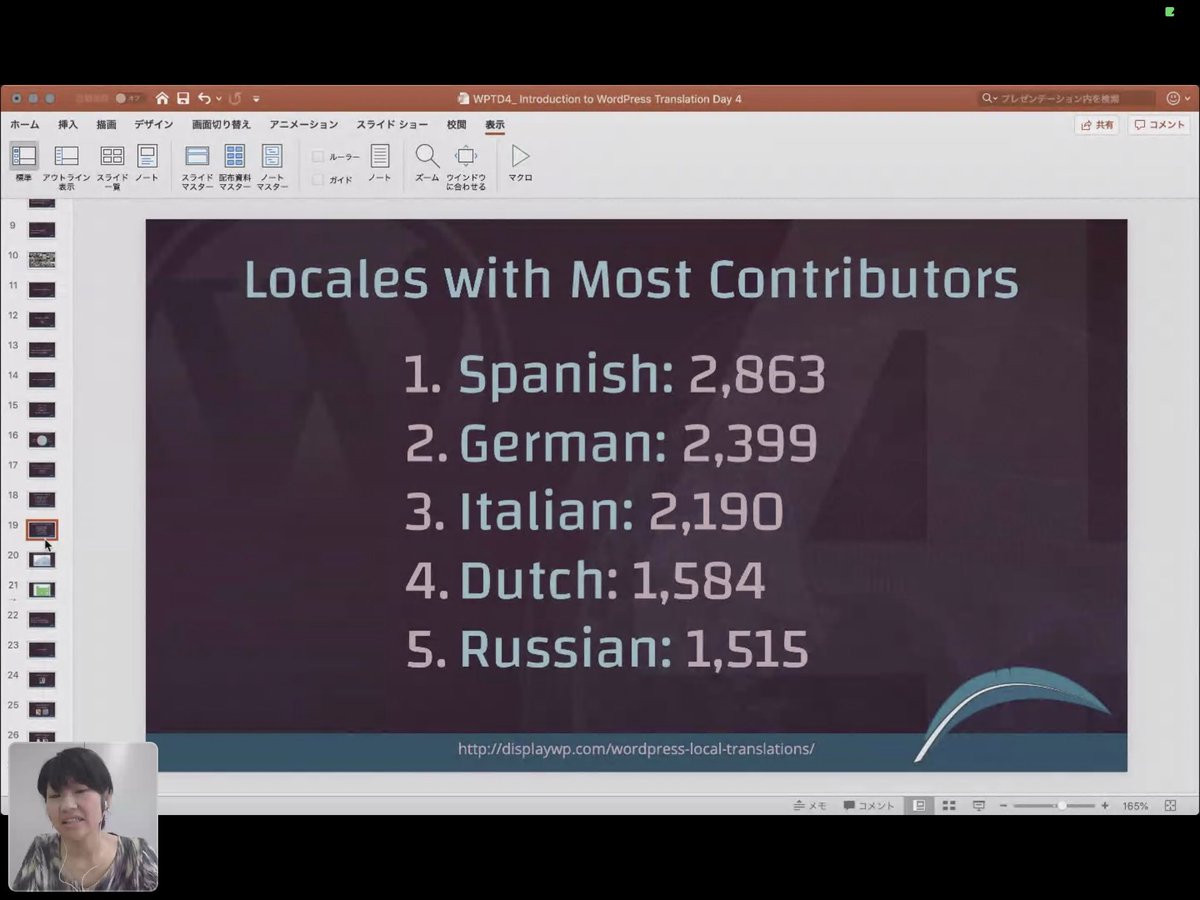The width and height of the screenshot is (1200, 900).
Task: Select slide 25 thumbnail
Action: point(42,710)
